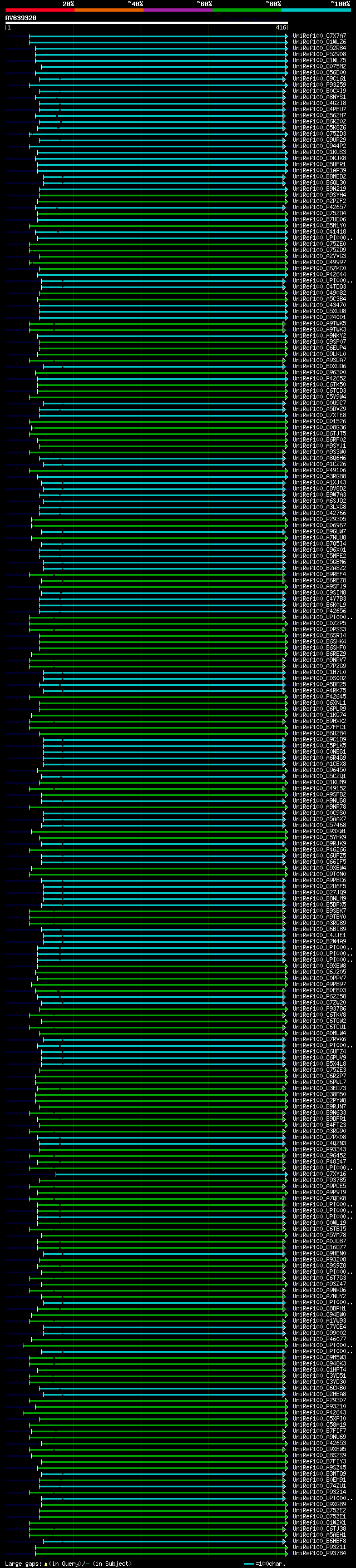Select the UniRef100_P46266 label
356x1568 pixels.
319,850
